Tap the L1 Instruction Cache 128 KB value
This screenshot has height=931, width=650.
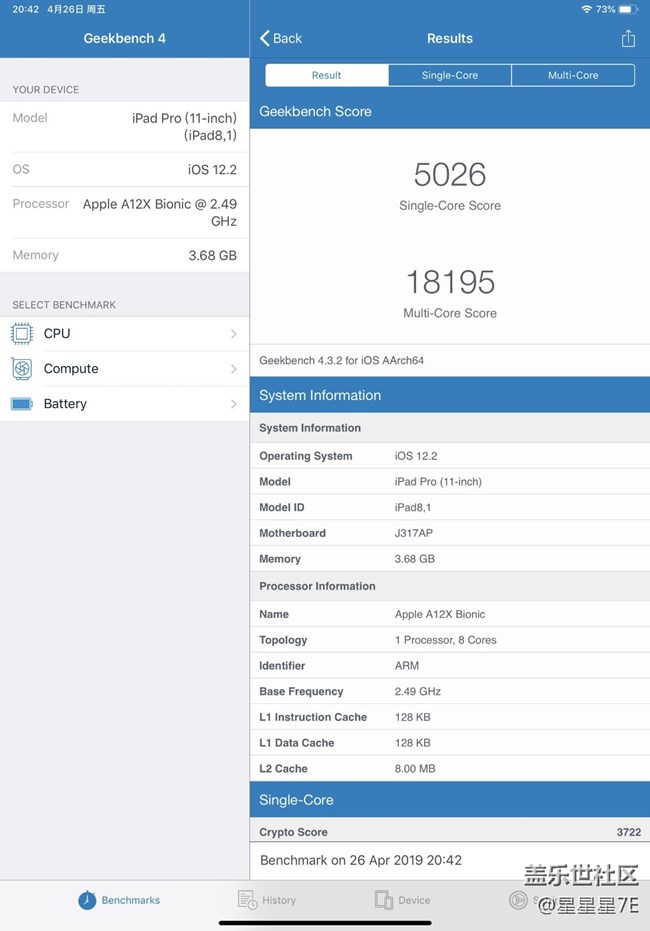coord(413,717)
